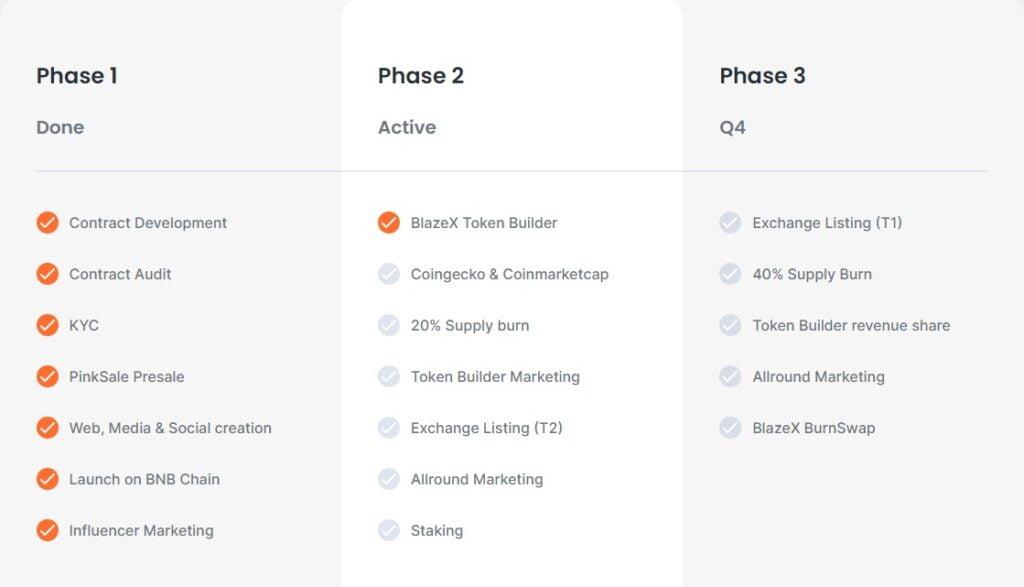This screenshot has width=1024, height=587.
Task: Click the Q4 label under Phase 3
Action: (x=732, y=127)
